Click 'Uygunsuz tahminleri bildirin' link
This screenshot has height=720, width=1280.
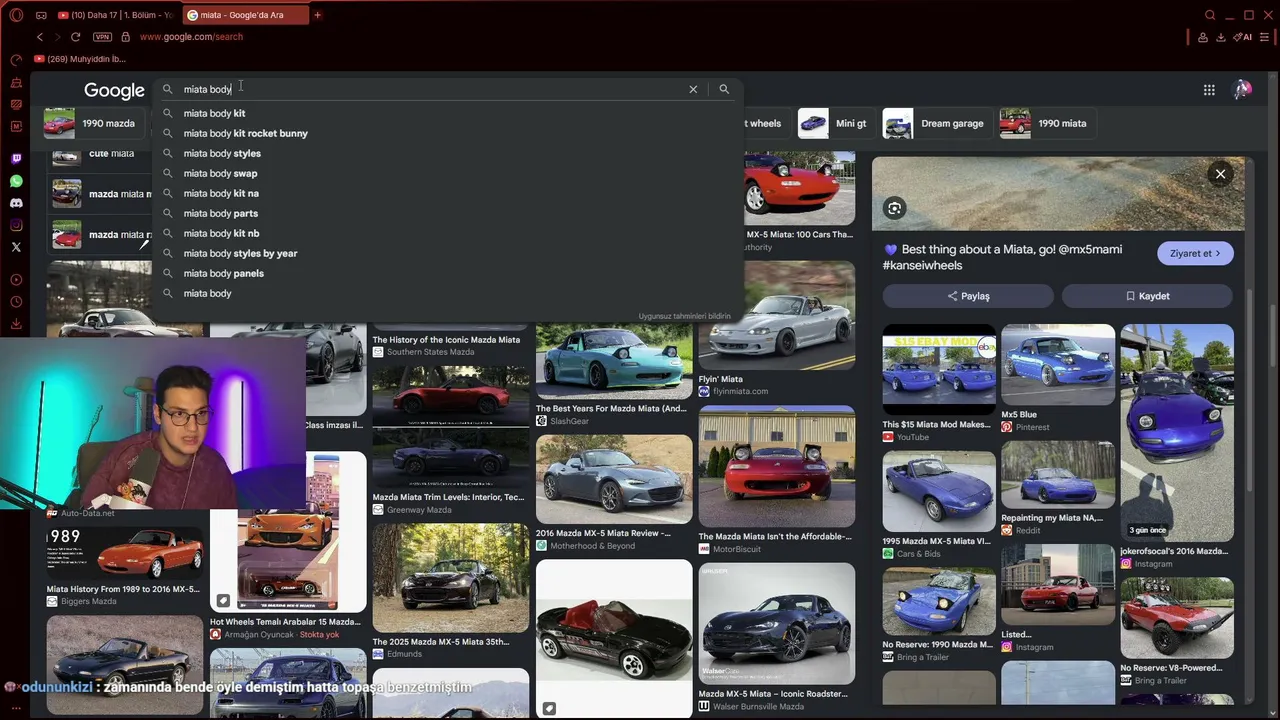[x=685, y=316]
